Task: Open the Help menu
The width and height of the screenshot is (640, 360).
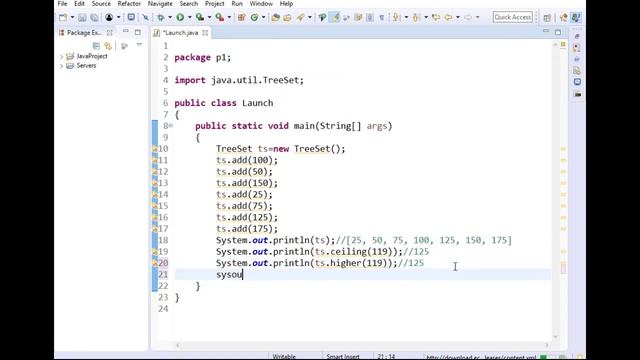Action: [286, 4]
